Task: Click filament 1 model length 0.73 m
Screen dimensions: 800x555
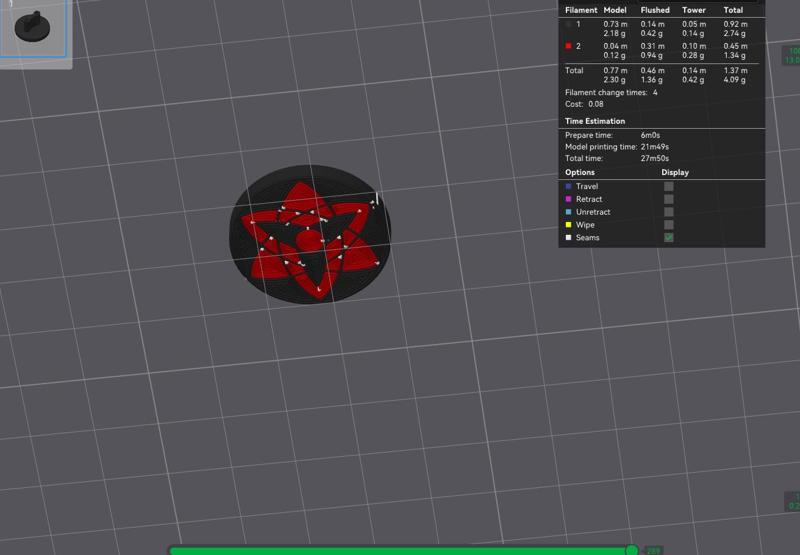Action: [615, 24]
